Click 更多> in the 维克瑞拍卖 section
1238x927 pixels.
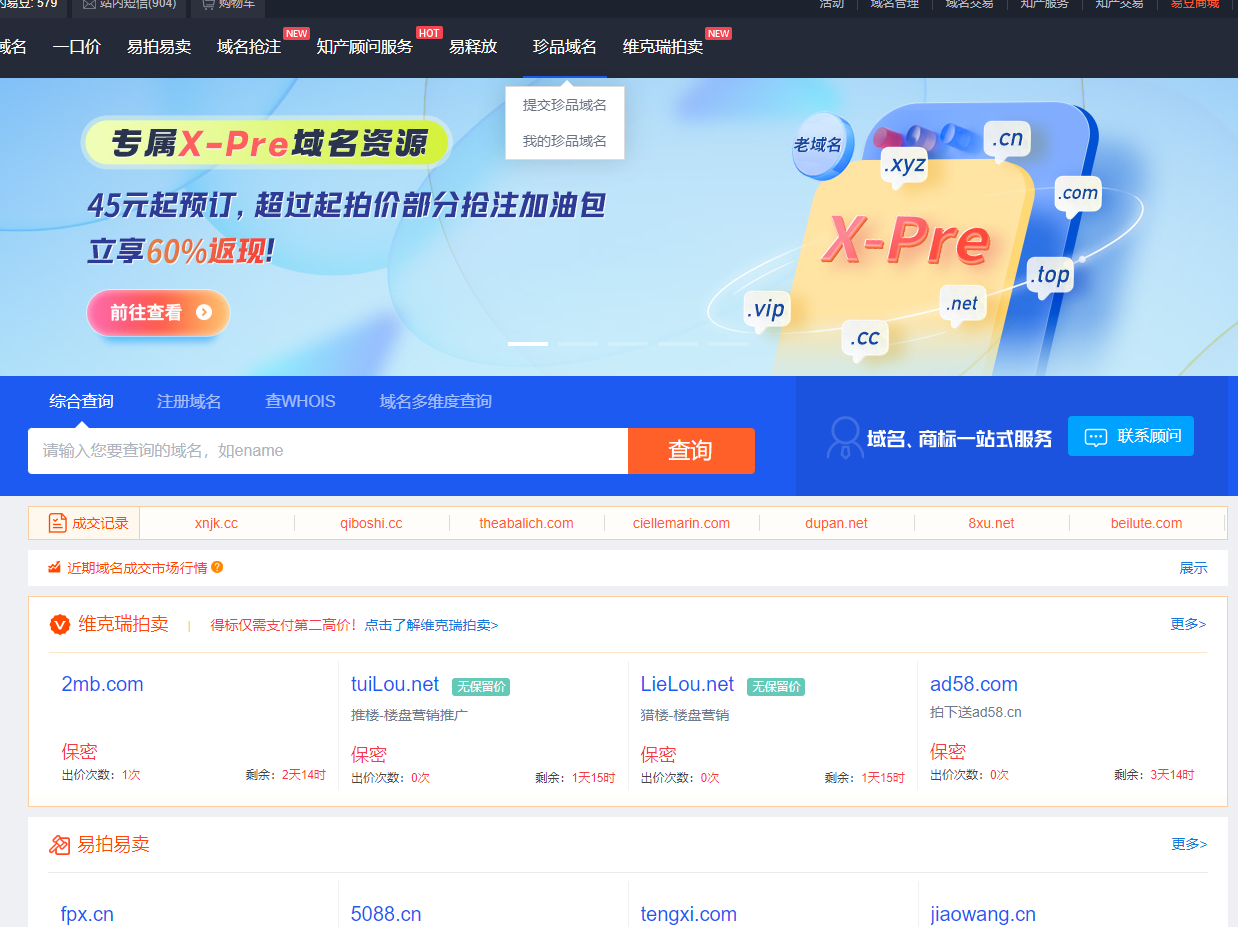(1188, 624)
